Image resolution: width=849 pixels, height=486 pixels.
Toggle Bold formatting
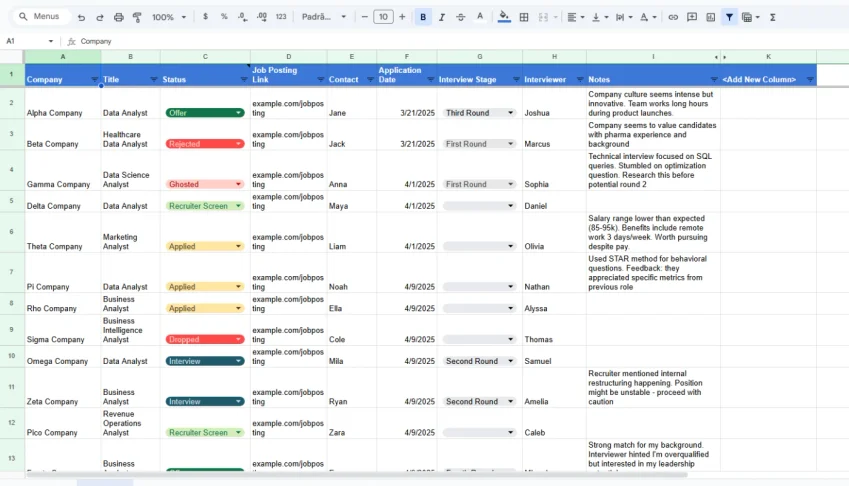pyautogui.click(x=423, y=17)
